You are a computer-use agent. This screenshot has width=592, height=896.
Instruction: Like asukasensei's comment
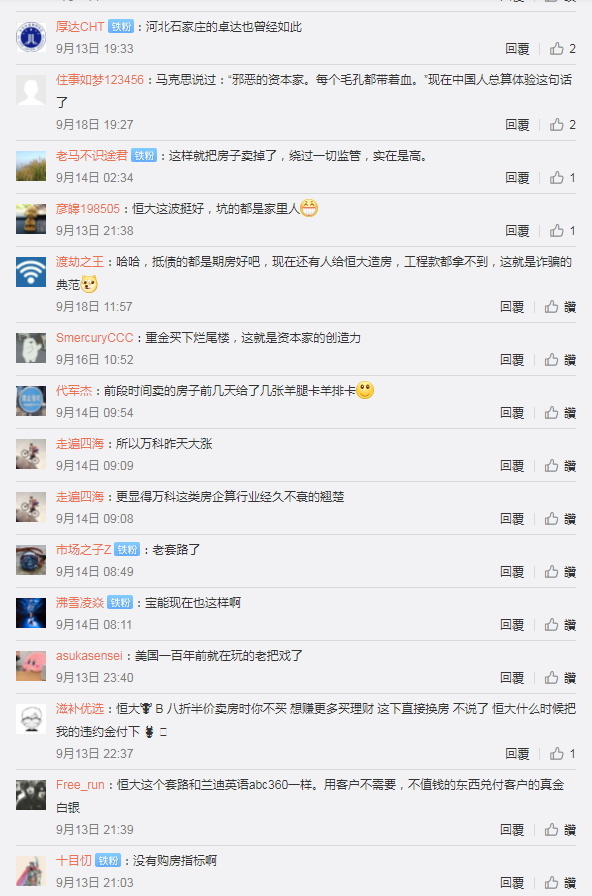point(559,678)
